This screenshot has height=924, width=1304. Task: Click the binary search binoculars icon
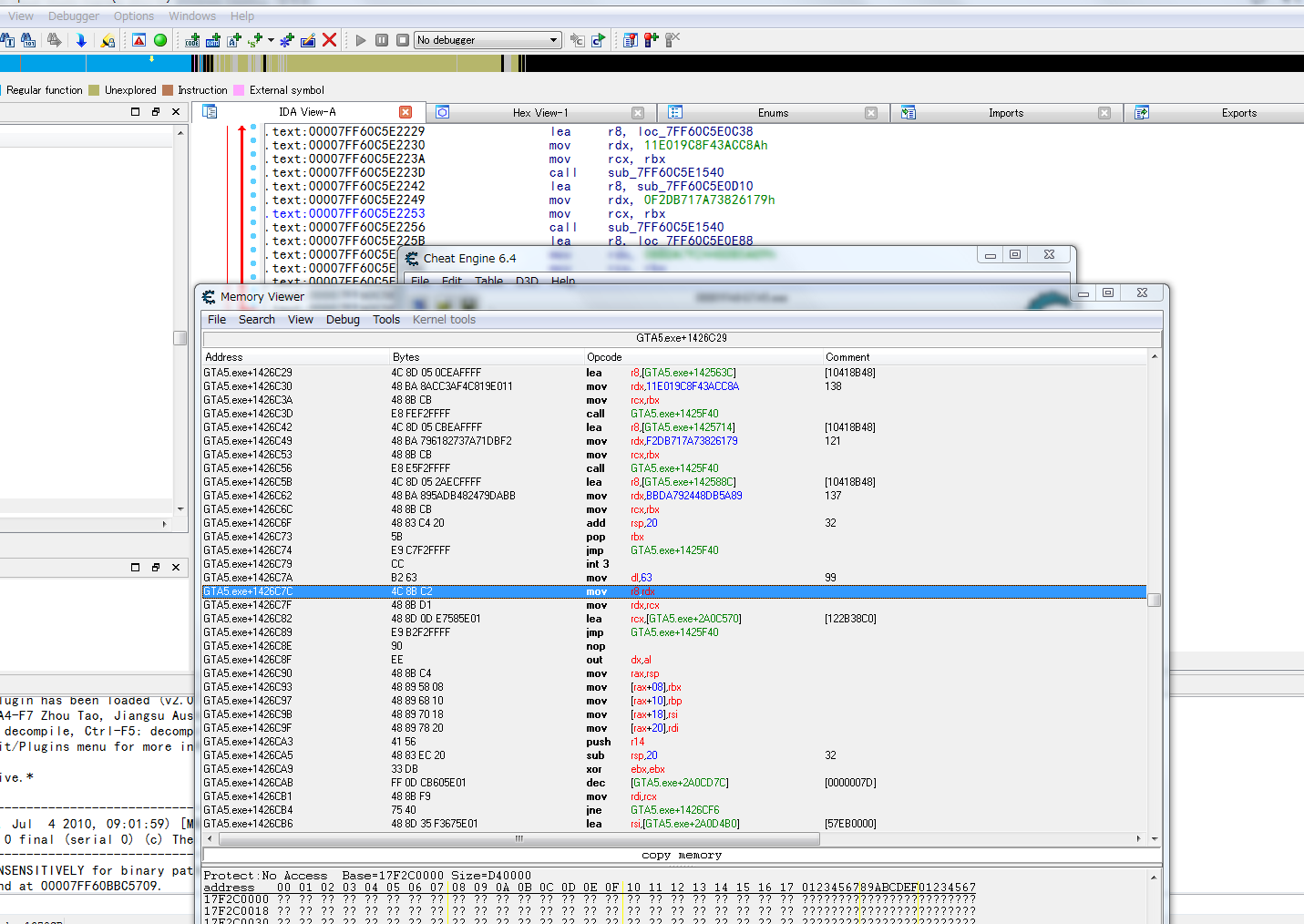coord(28,40)
